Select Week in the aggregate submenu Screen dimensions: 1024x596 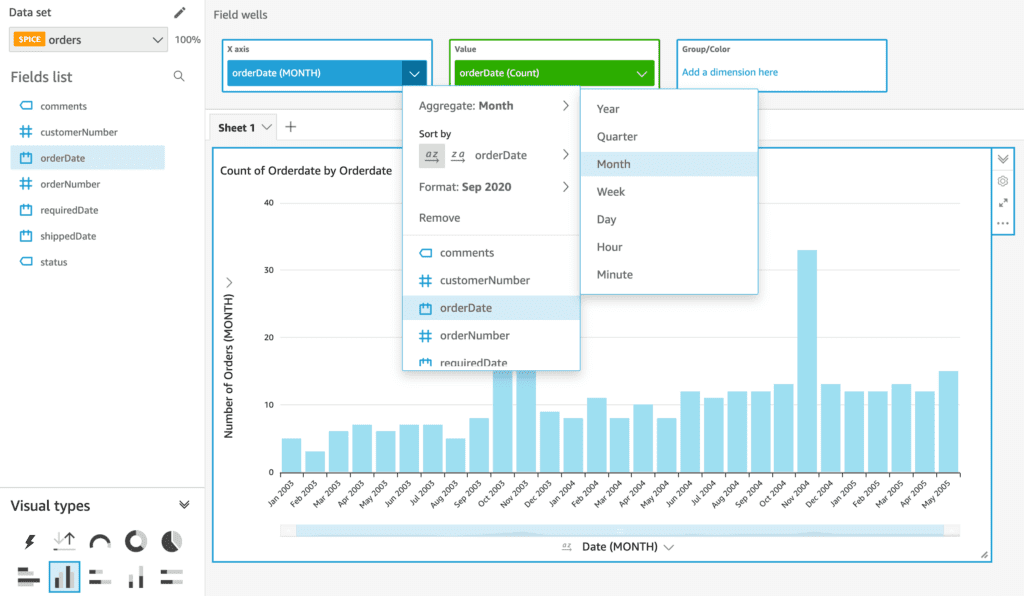click(x=669, y=192)
